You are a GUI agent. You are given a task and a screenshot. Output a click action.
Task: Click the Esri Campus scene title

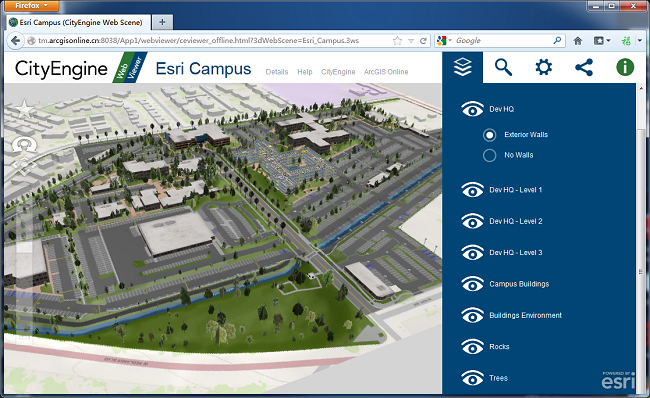pos(203,69)
